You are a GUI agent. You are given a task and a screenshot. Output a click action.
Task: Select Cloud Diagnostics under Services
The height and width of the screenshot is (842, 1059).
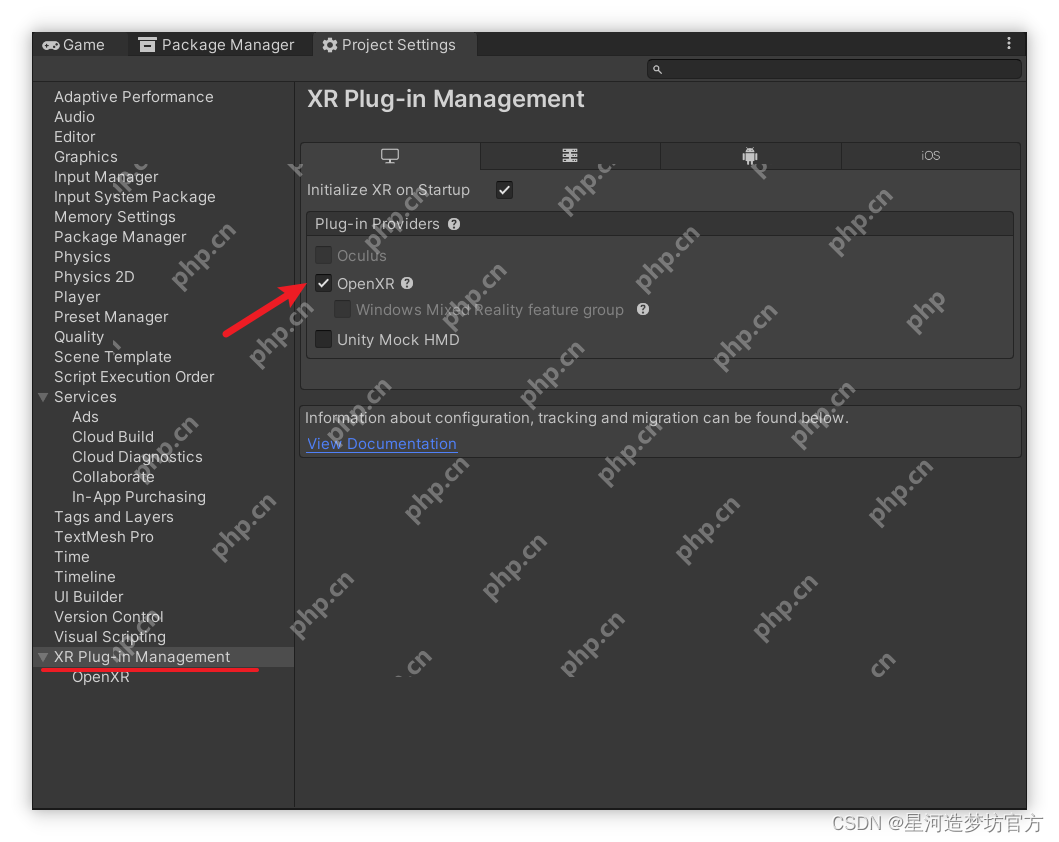[x=137, y=457]
